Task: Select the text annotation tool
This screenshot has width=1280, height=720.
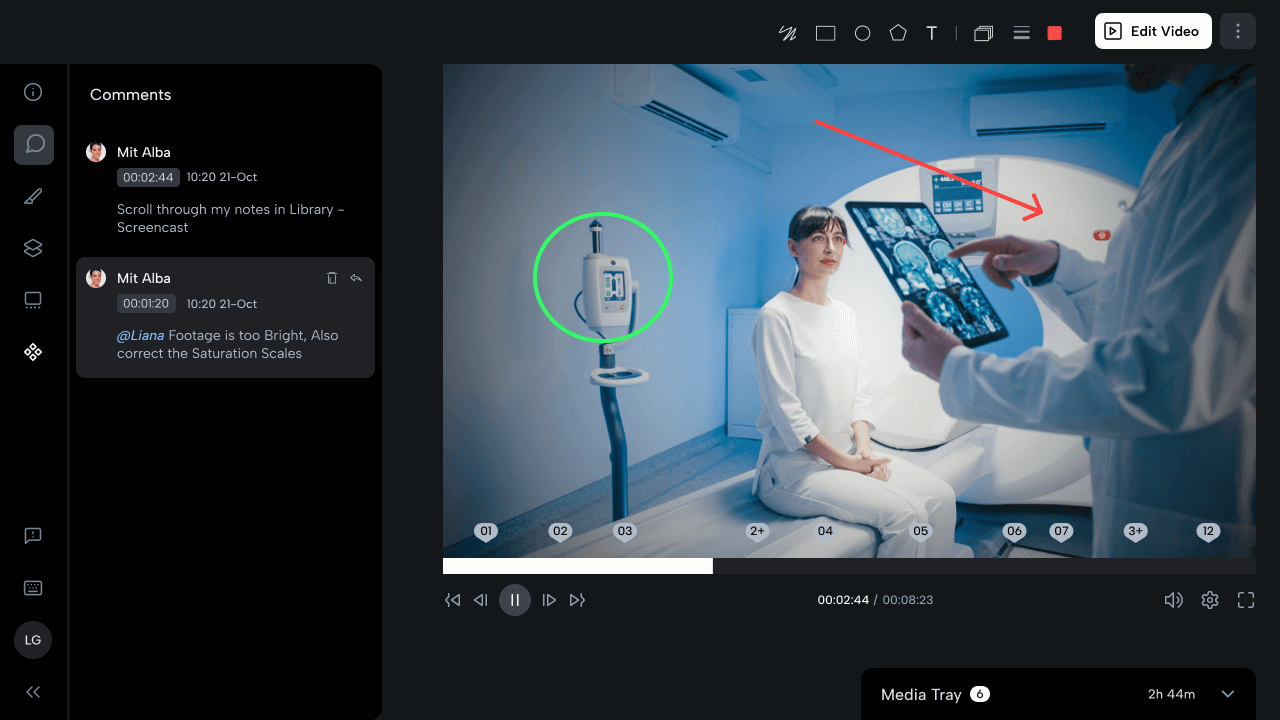Action: 931,33
